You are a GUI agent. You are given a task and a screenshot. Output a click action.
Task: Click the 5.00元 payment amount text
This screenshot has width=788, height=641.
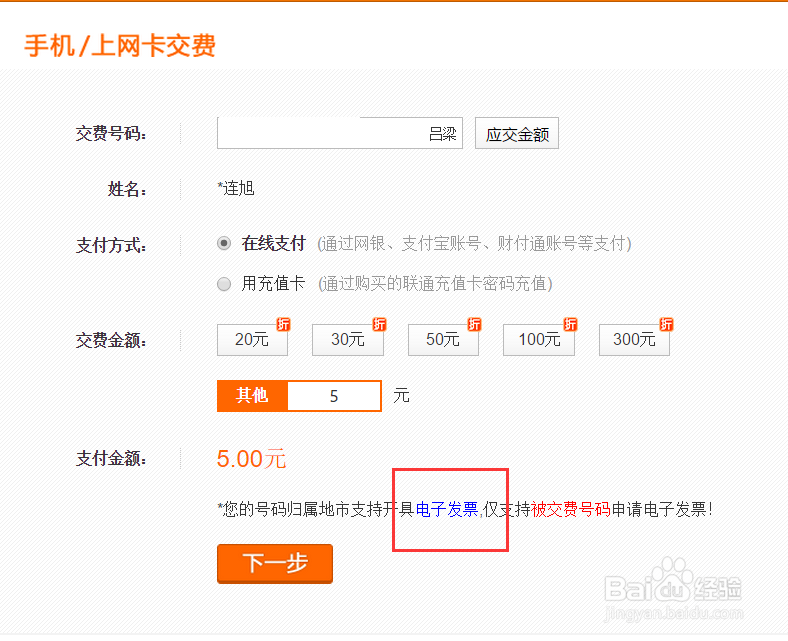pyautogui.click(x=251, y=459)
